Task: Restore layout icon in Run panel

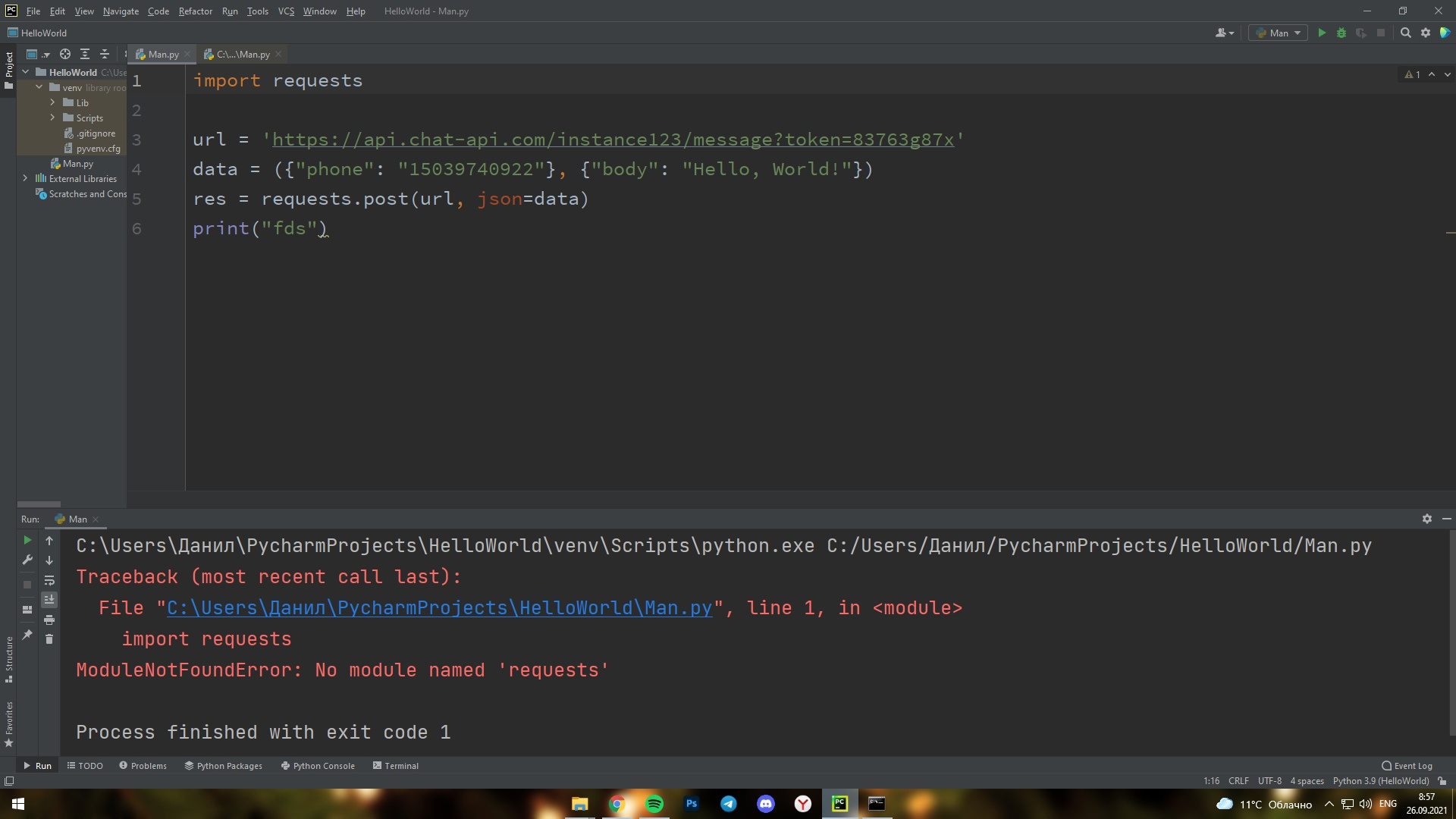Action: click(27, 609)
